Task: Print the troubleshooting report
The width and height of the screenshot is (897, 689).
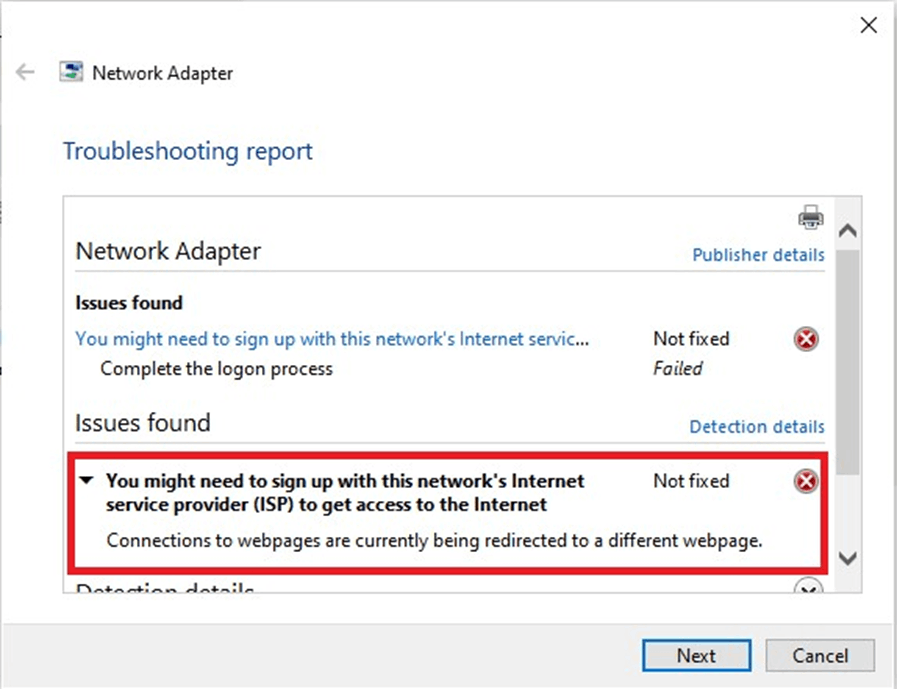Action: point(810,217)
